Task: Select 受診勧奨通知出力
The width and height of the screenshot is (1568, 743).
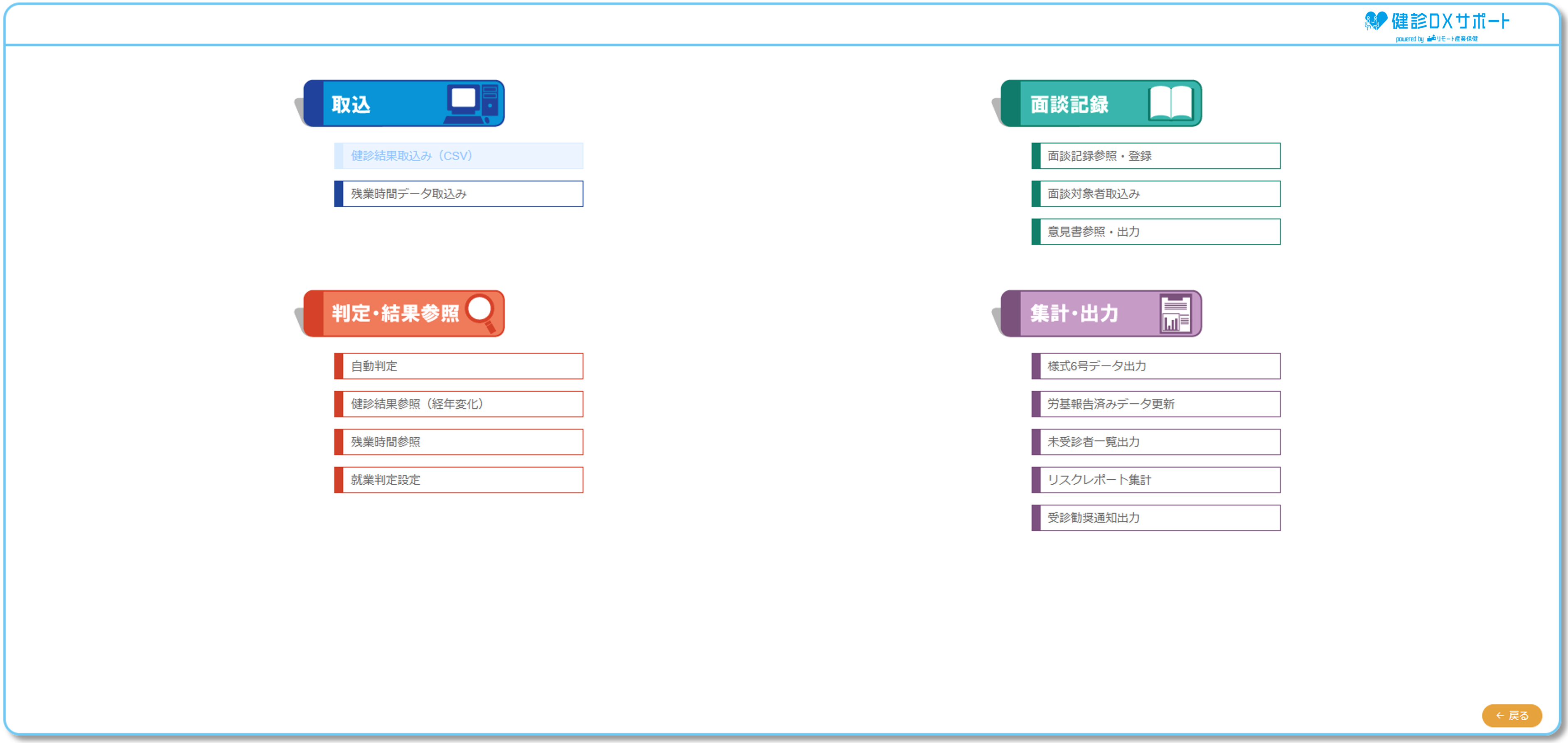Action: pos(1155,518)
